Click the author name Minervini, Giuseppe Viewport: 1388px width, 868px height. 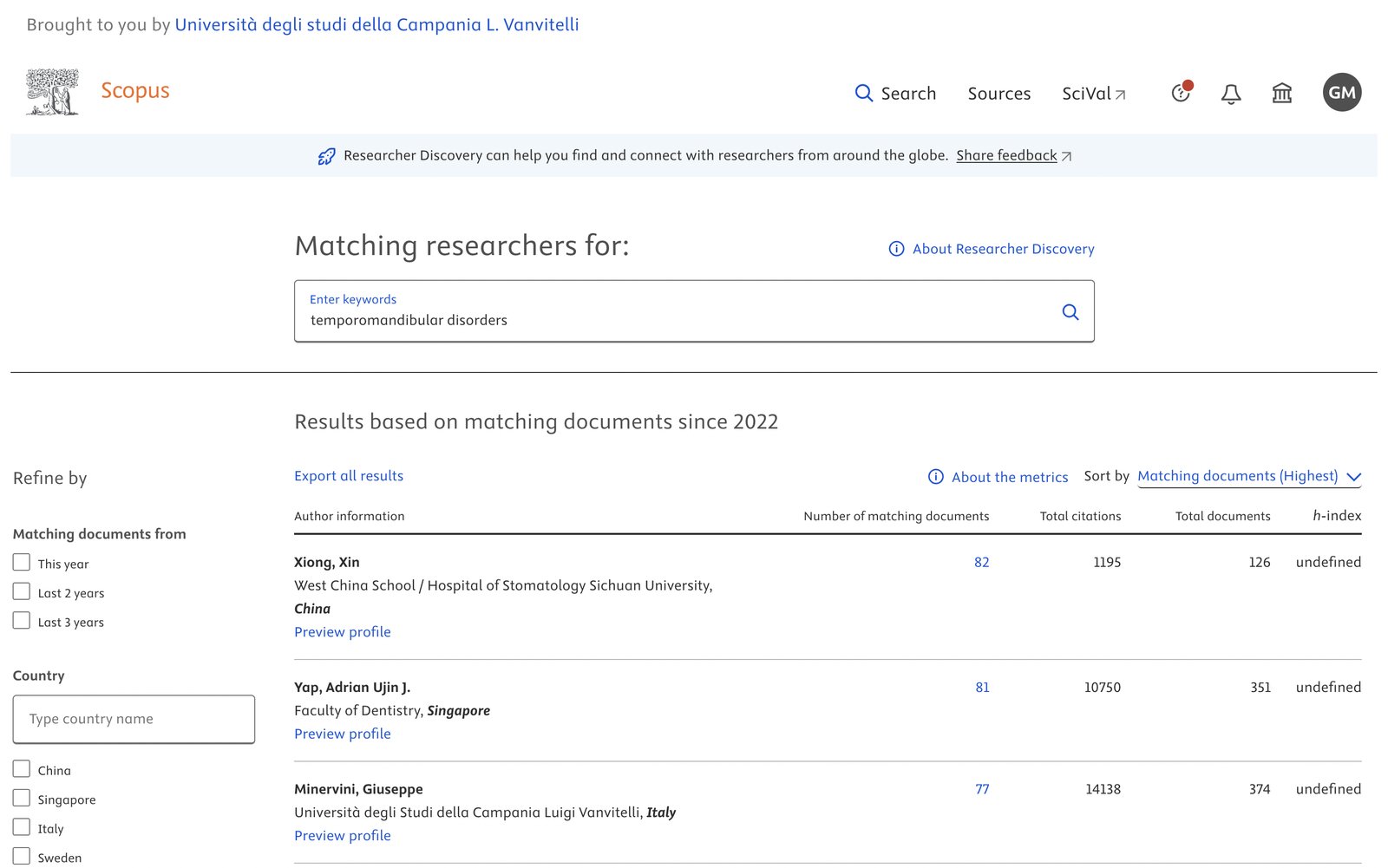358,789
